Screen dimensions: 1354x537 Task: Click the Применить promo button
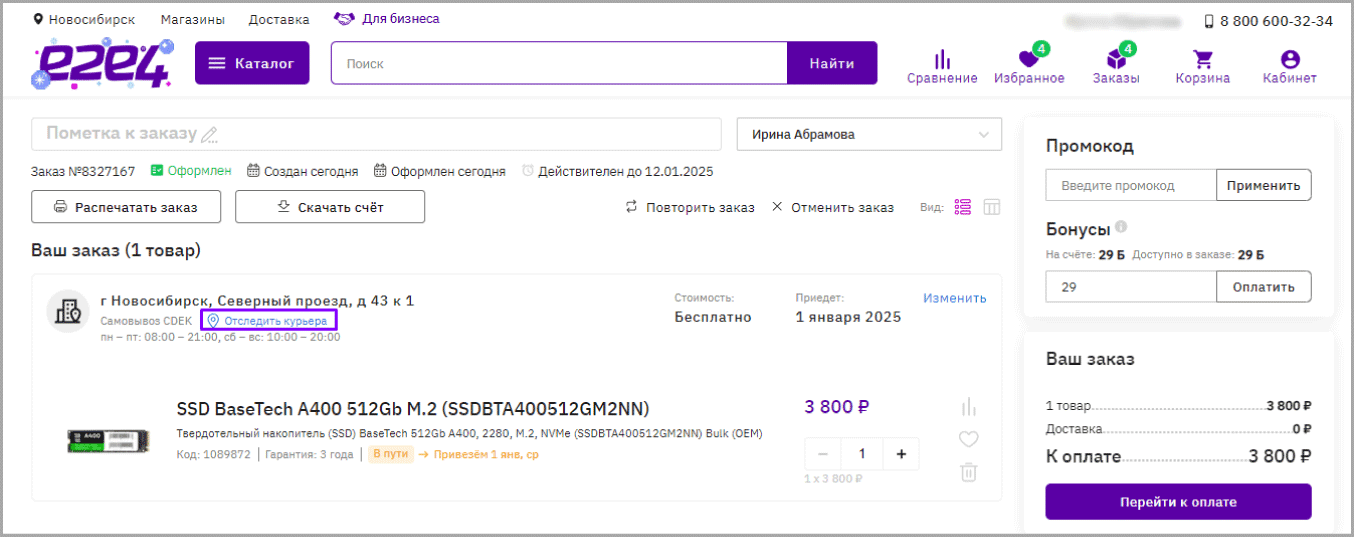point(1264,185)
